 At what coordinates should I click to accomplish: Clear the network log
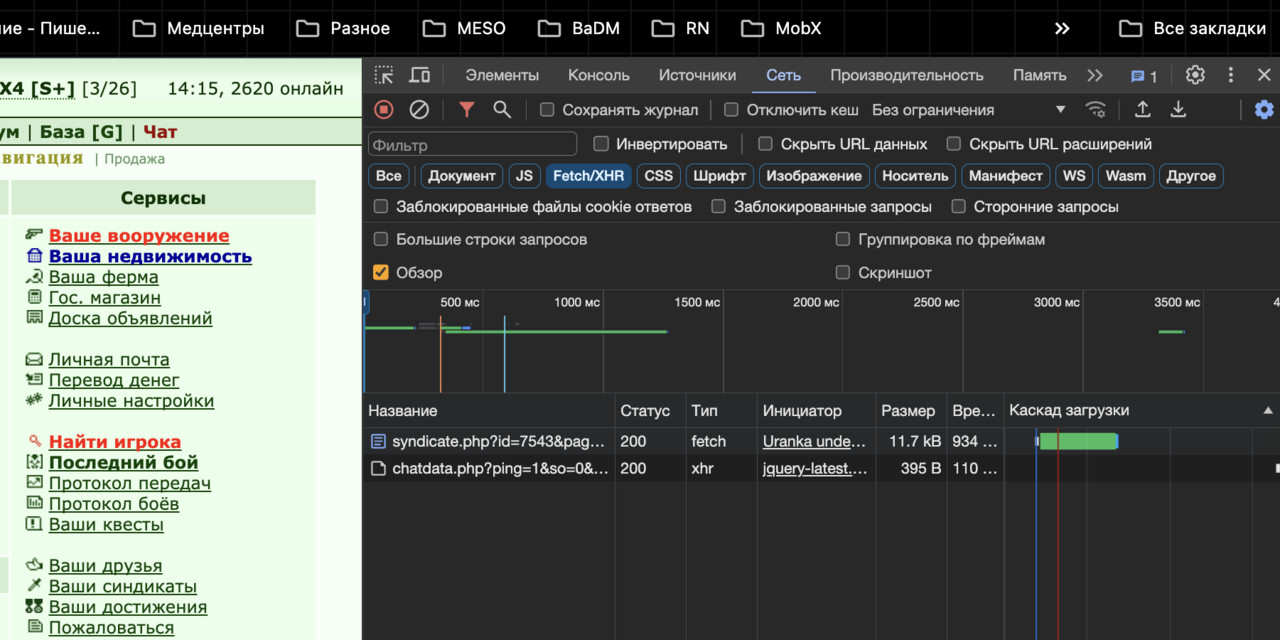pyautogui.click(x=420, y=109)
